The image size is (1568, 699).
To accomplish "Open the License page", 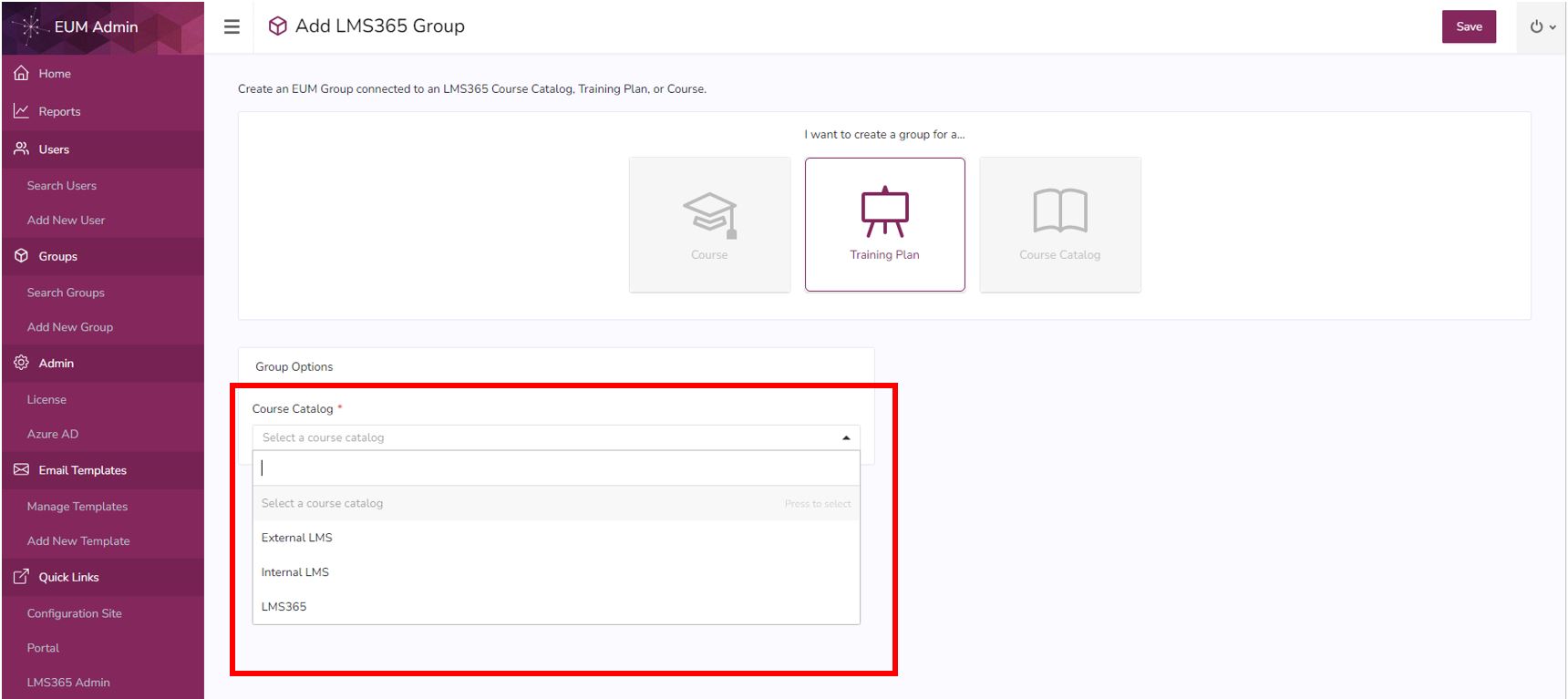I will pyautogui.click(x=46, y=399).
